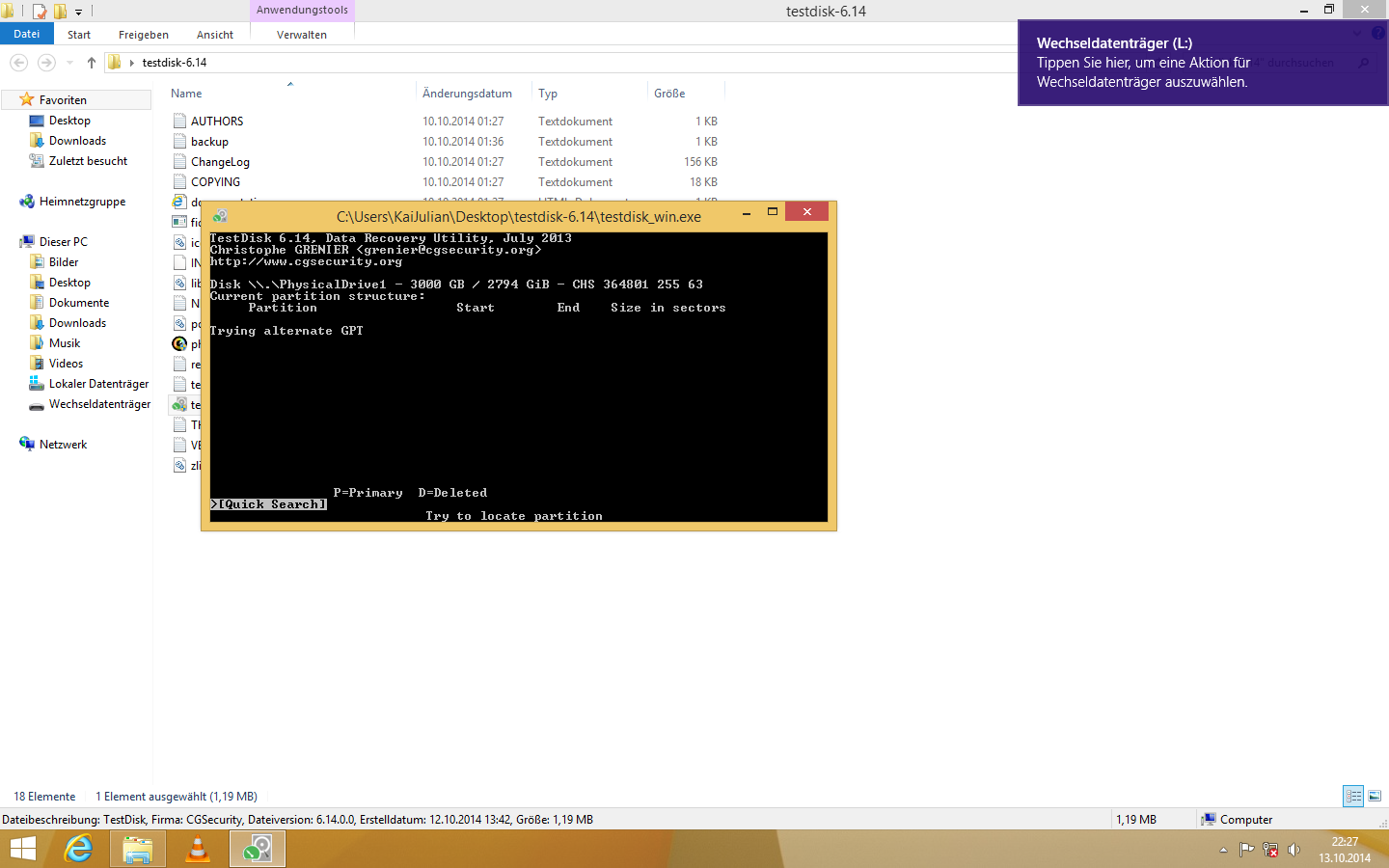The width and height of the screenshot is (1389, 868).
Task: Click the AUTHORS file icon
Action: coord(179,122)
